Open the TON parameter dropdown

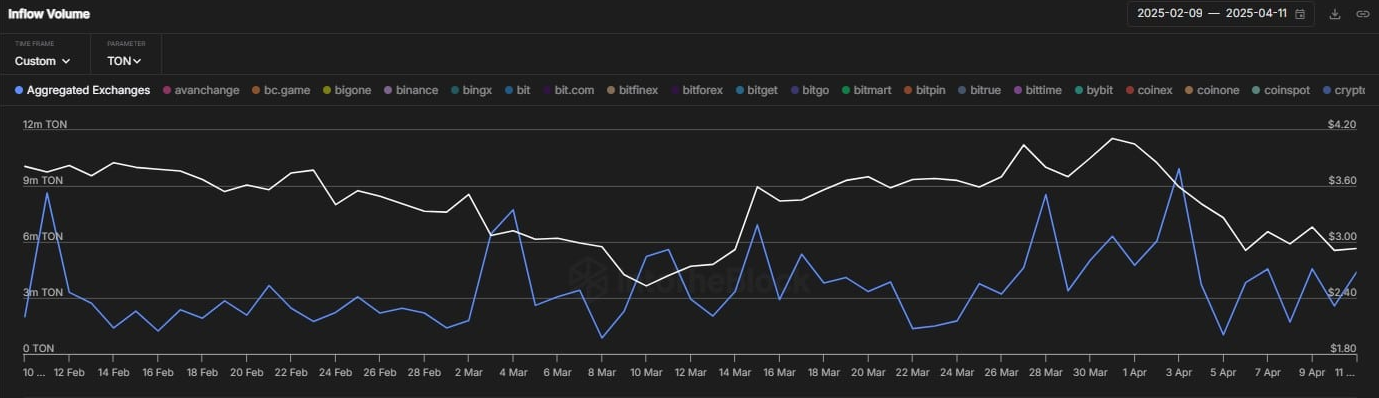(x=124, y=61)
